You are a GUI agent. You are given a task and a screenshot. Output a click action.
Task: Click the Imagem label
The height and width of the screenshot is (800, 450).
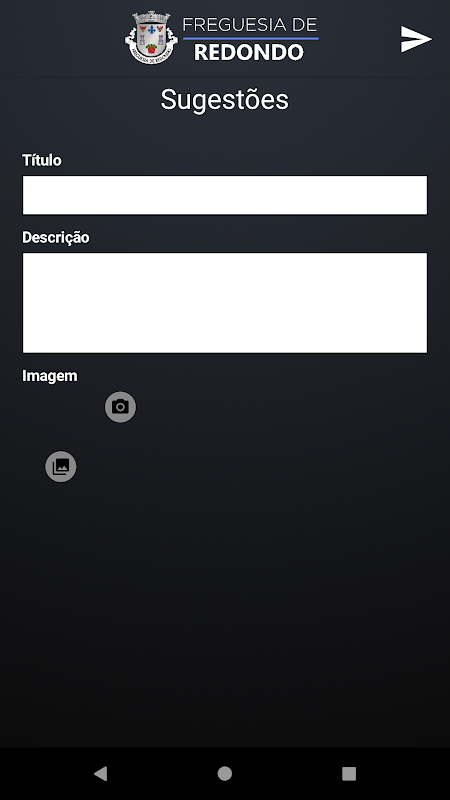coord(49,376)
